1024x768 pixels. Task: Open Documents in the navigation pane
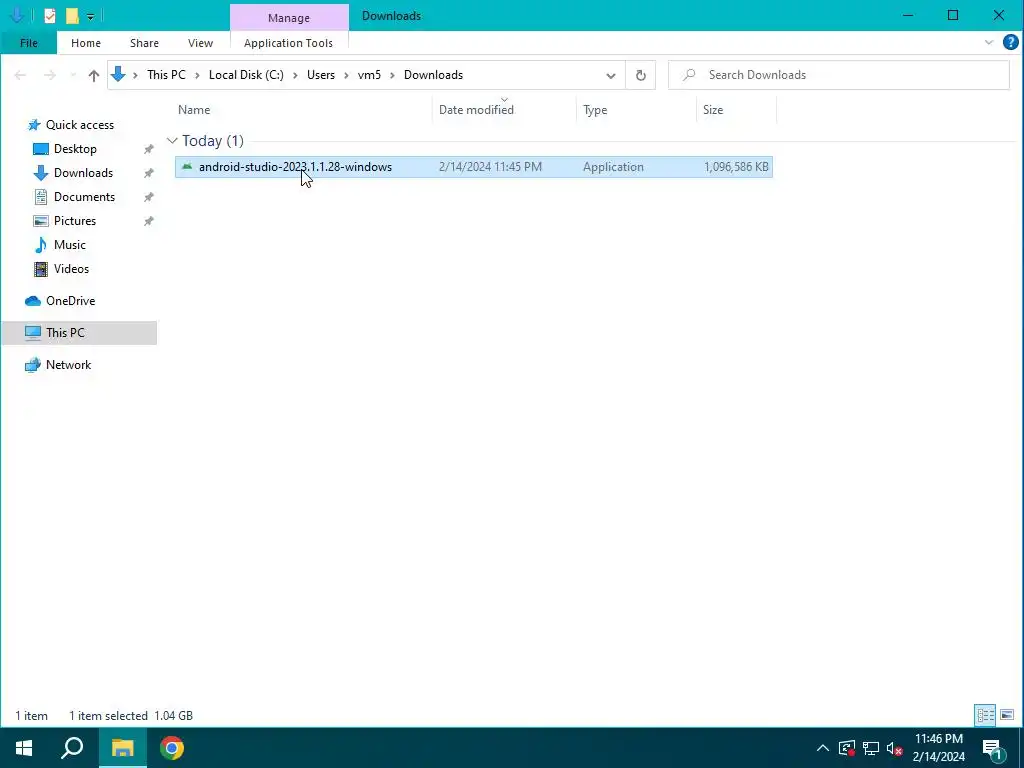84,197
